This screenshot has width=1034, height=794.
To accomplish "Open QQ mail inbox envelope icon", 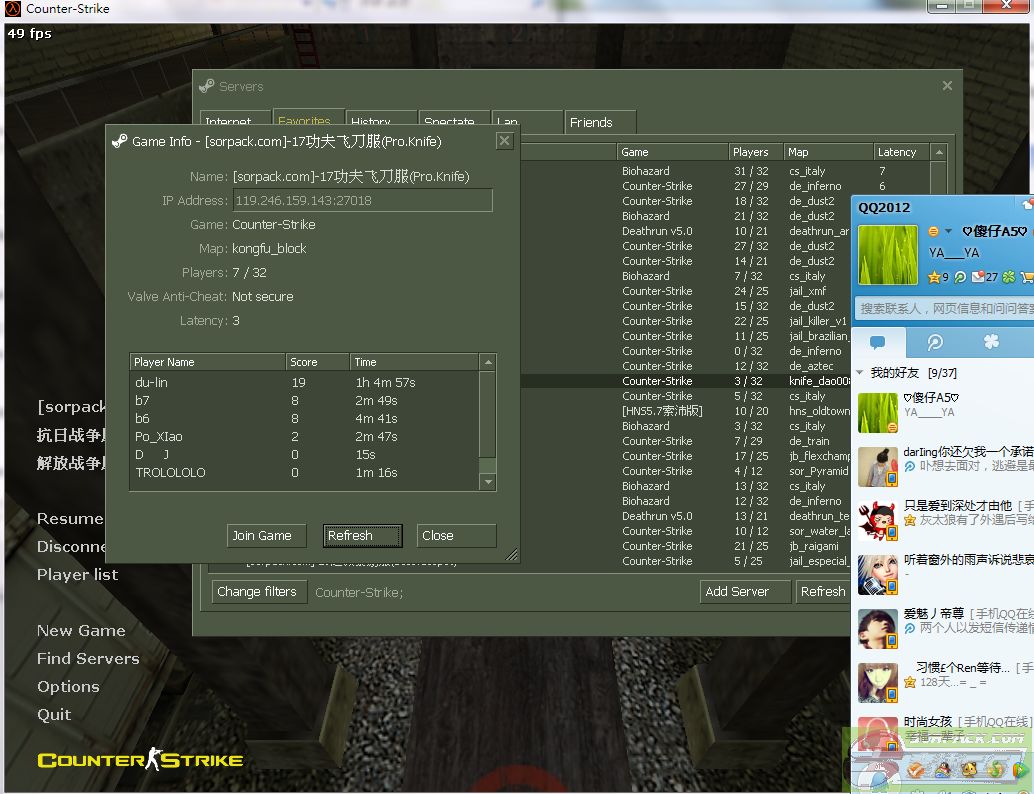I will [978, 277].
